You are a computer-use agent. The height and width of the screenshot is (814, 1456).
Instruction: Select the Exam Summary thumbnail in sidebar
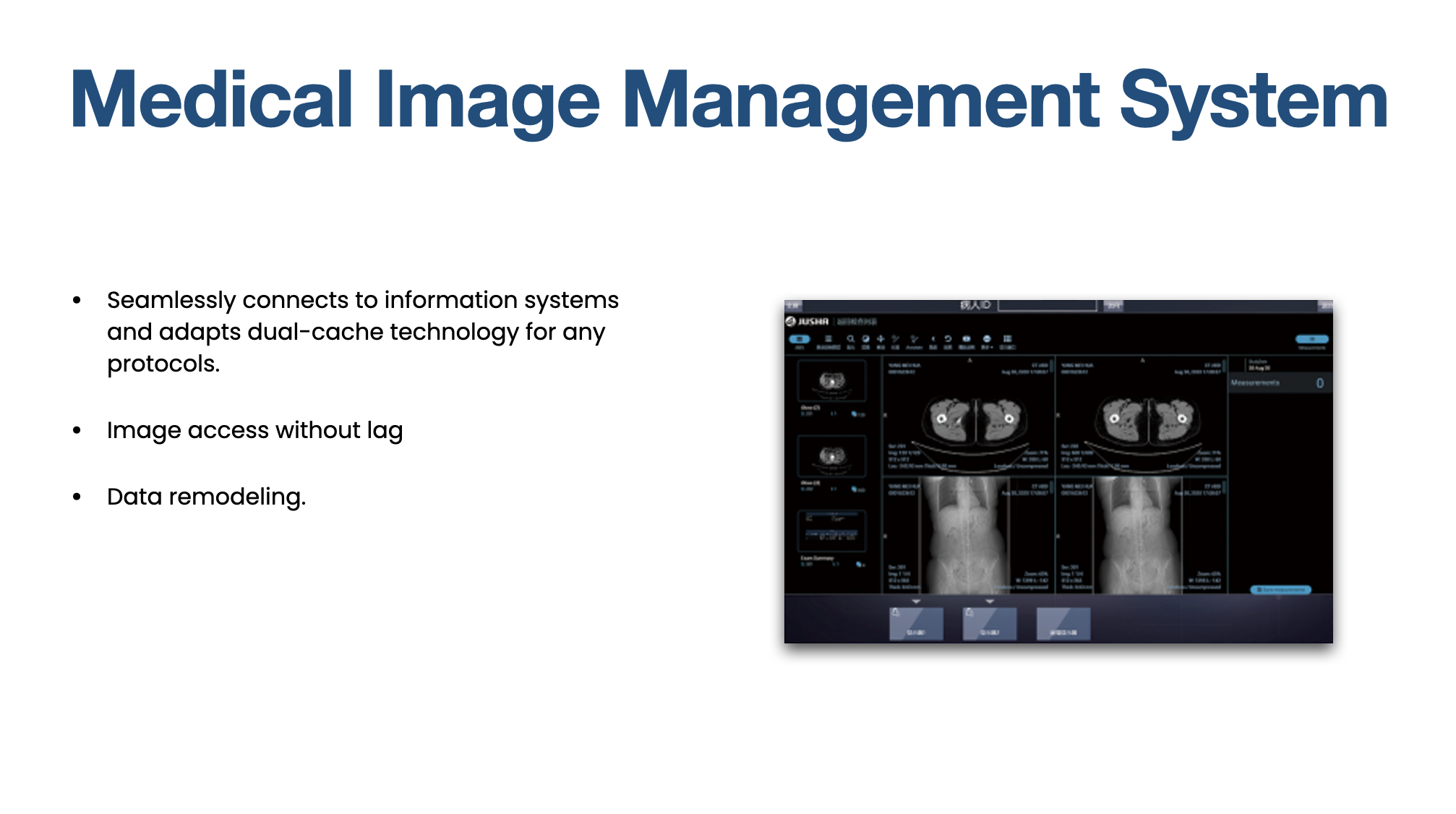coord(831,531)
